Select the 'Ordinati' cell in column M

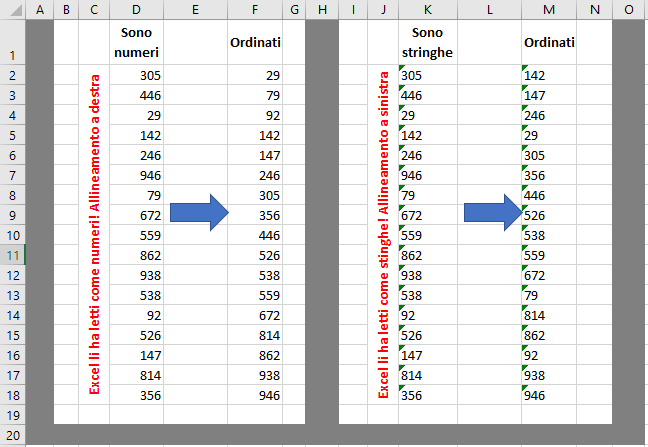pyautogui.click(x=549, y=43)
